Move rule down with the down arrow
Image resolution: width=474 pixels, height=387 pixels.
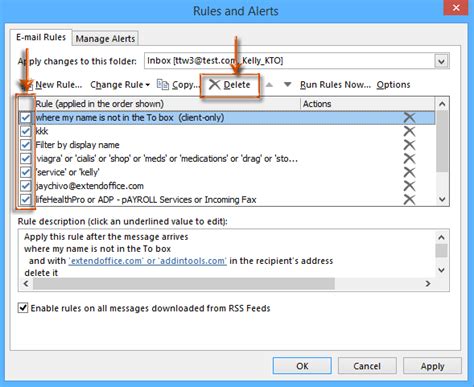[x=288, y=85]
